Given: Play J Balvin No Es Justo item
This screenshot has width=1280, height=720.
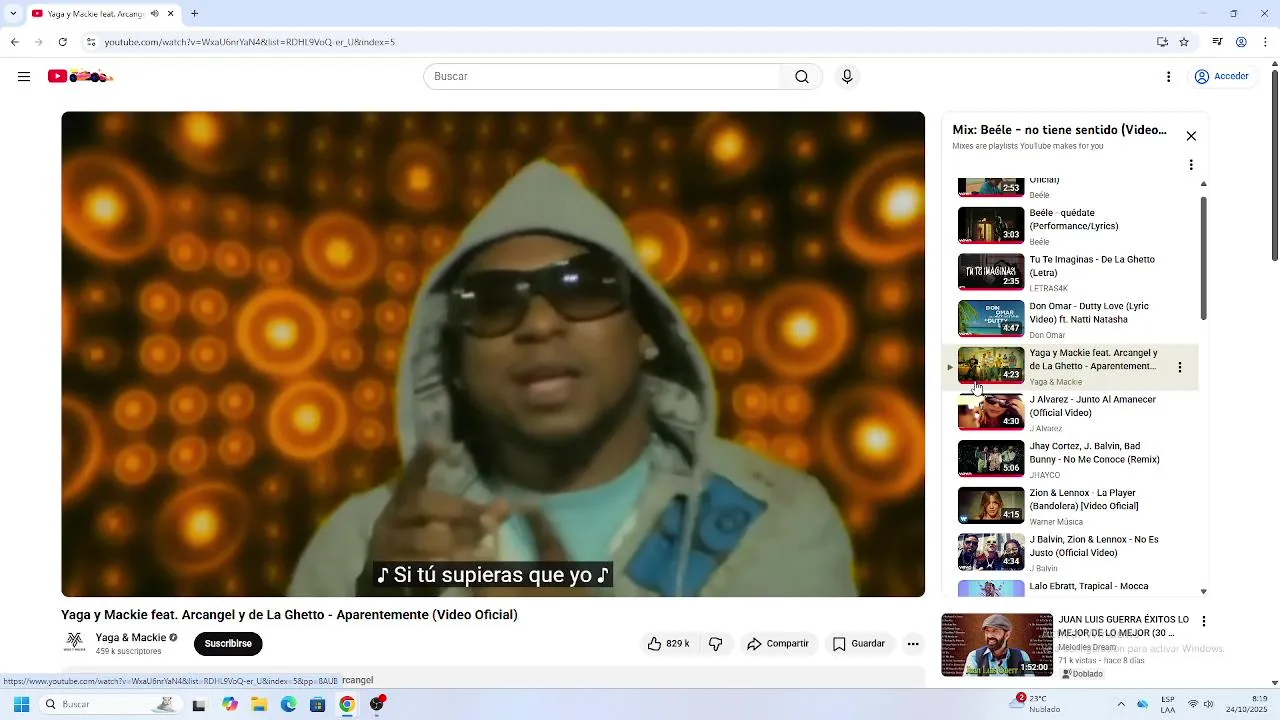Looking at the screenshot, I should 1072,553.
